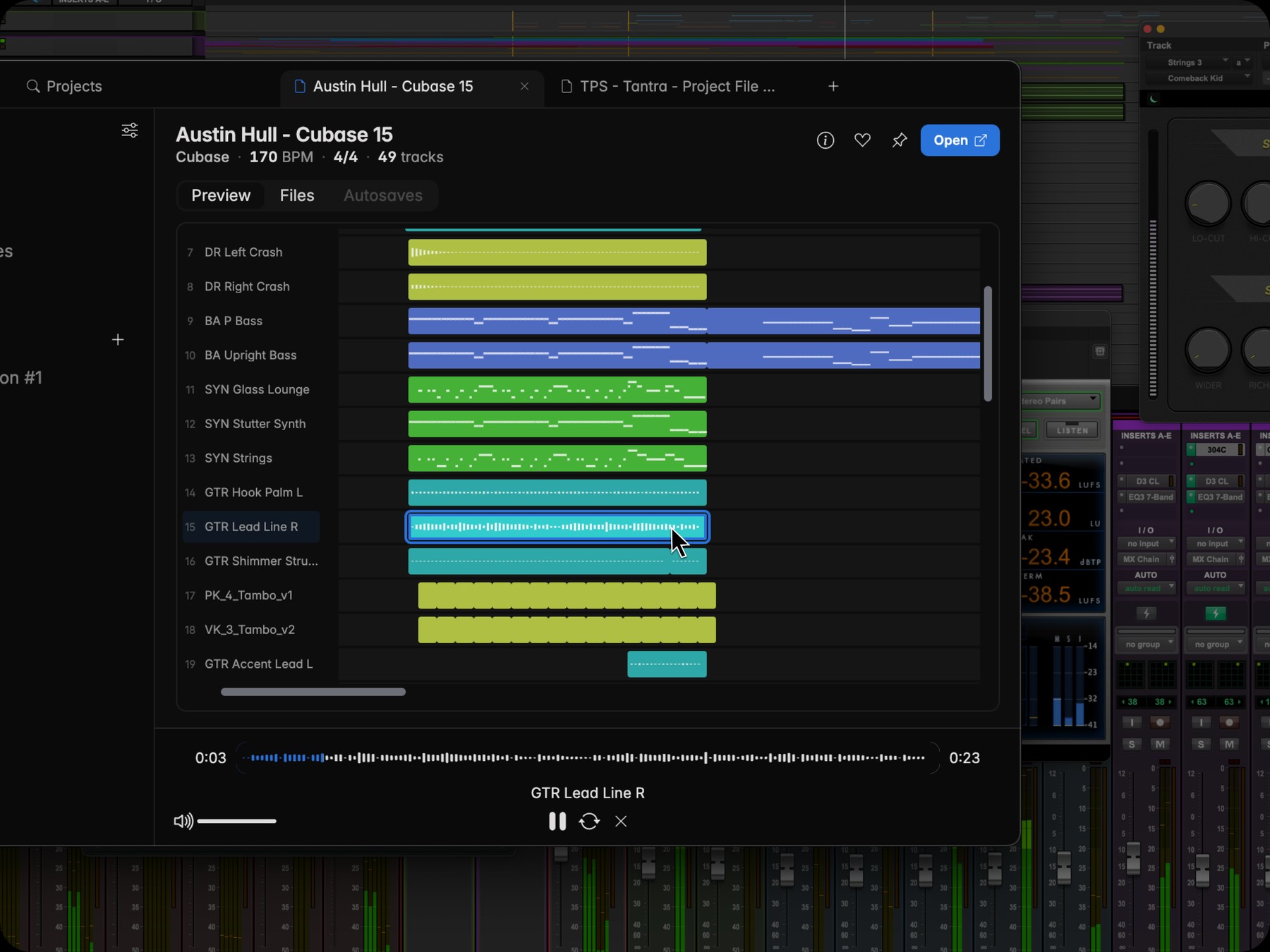Click the blue Open button
Viewport: 1270px width, 952px height.
[960, 140]
